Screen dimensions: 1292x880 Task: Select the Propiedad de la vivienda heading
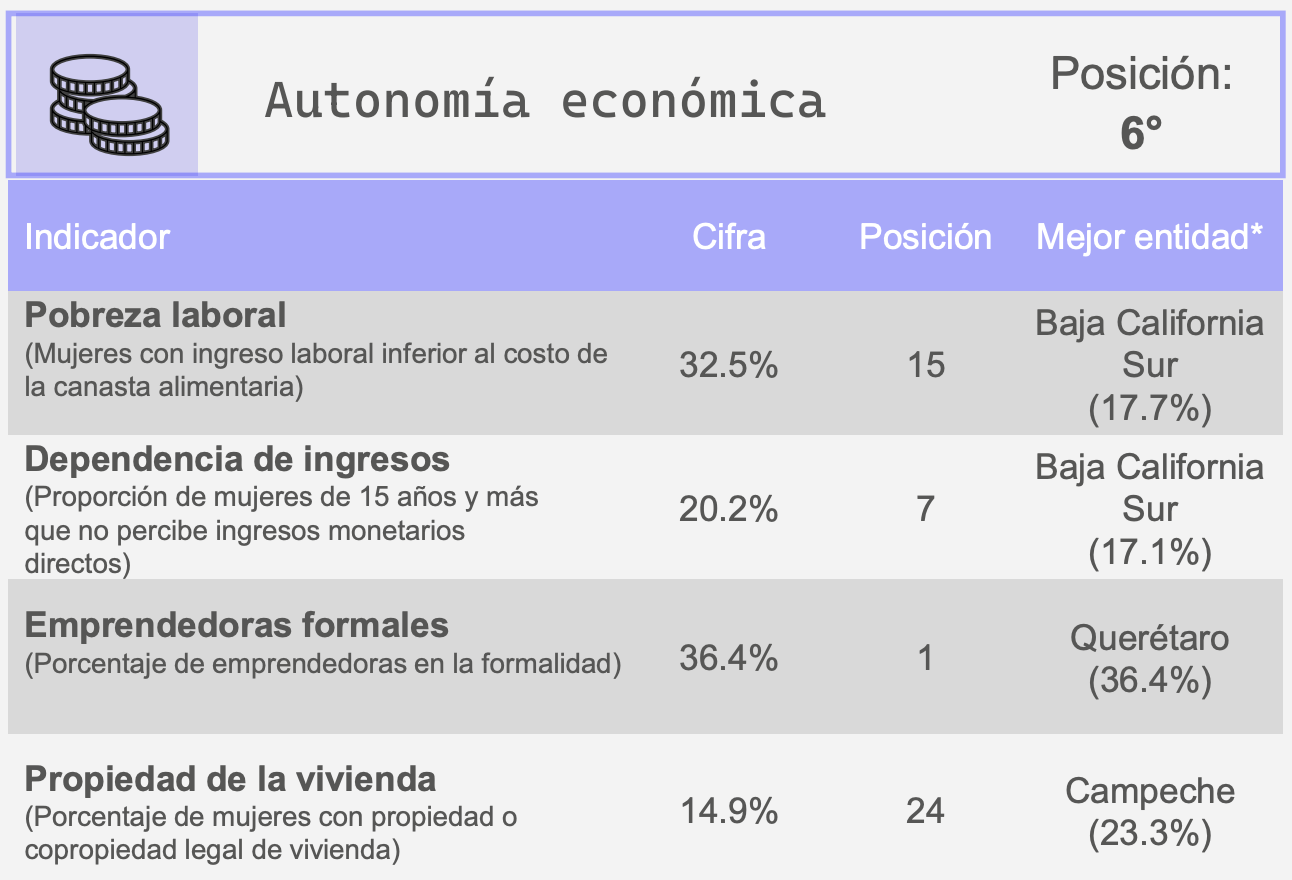tap(230, 779)
